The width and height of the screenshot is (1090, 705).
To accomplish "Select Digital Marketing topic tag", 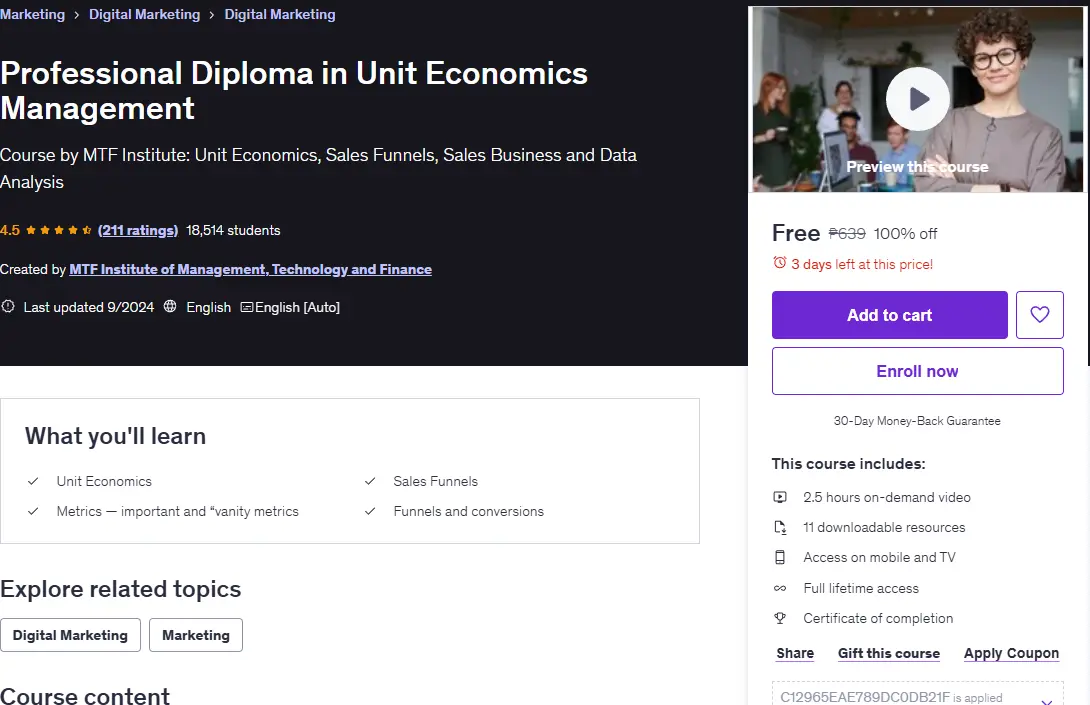I will point(70,635).
